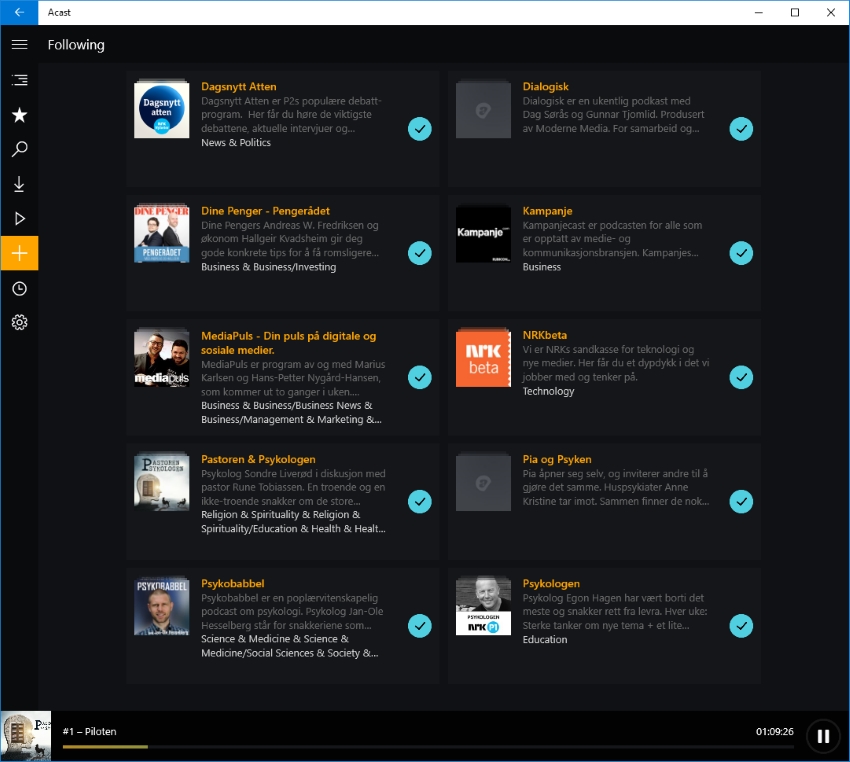Screen dimensions: 850x762
Task: Click the 'Business' category under Kampanje
Action: coord(542,267)
